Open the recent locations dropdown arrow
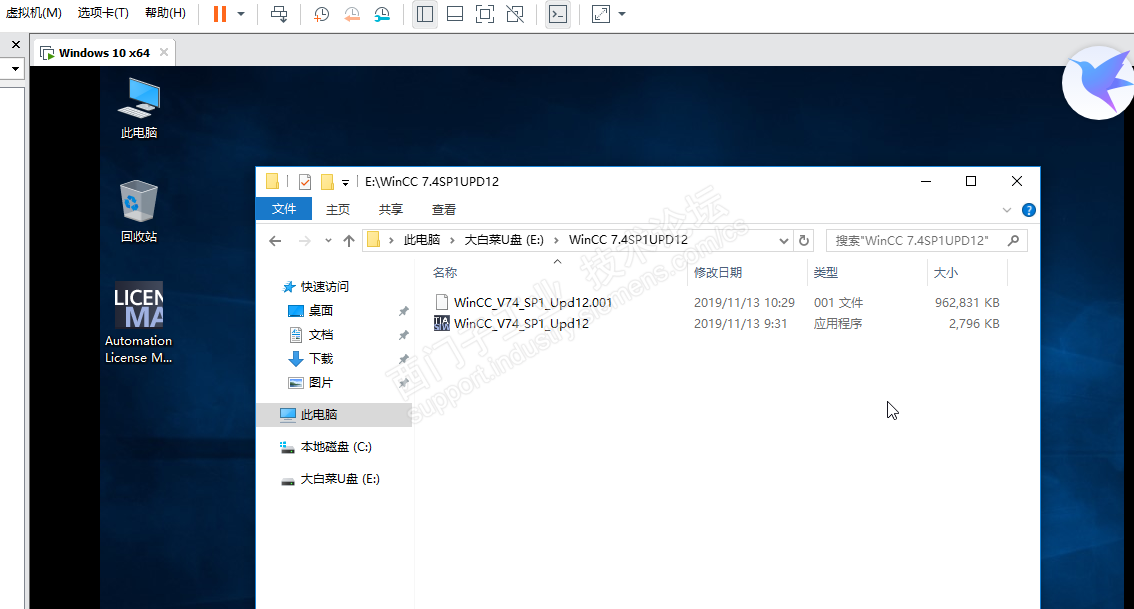Viewport: 1134px width, 609px height. pyautogui.click(x=328, y=241)
